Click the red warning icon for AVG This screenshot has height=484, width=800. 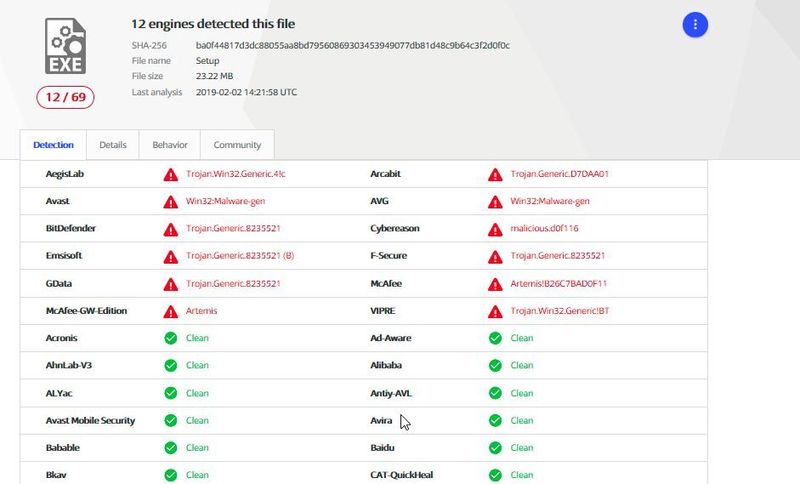[495, 202]
